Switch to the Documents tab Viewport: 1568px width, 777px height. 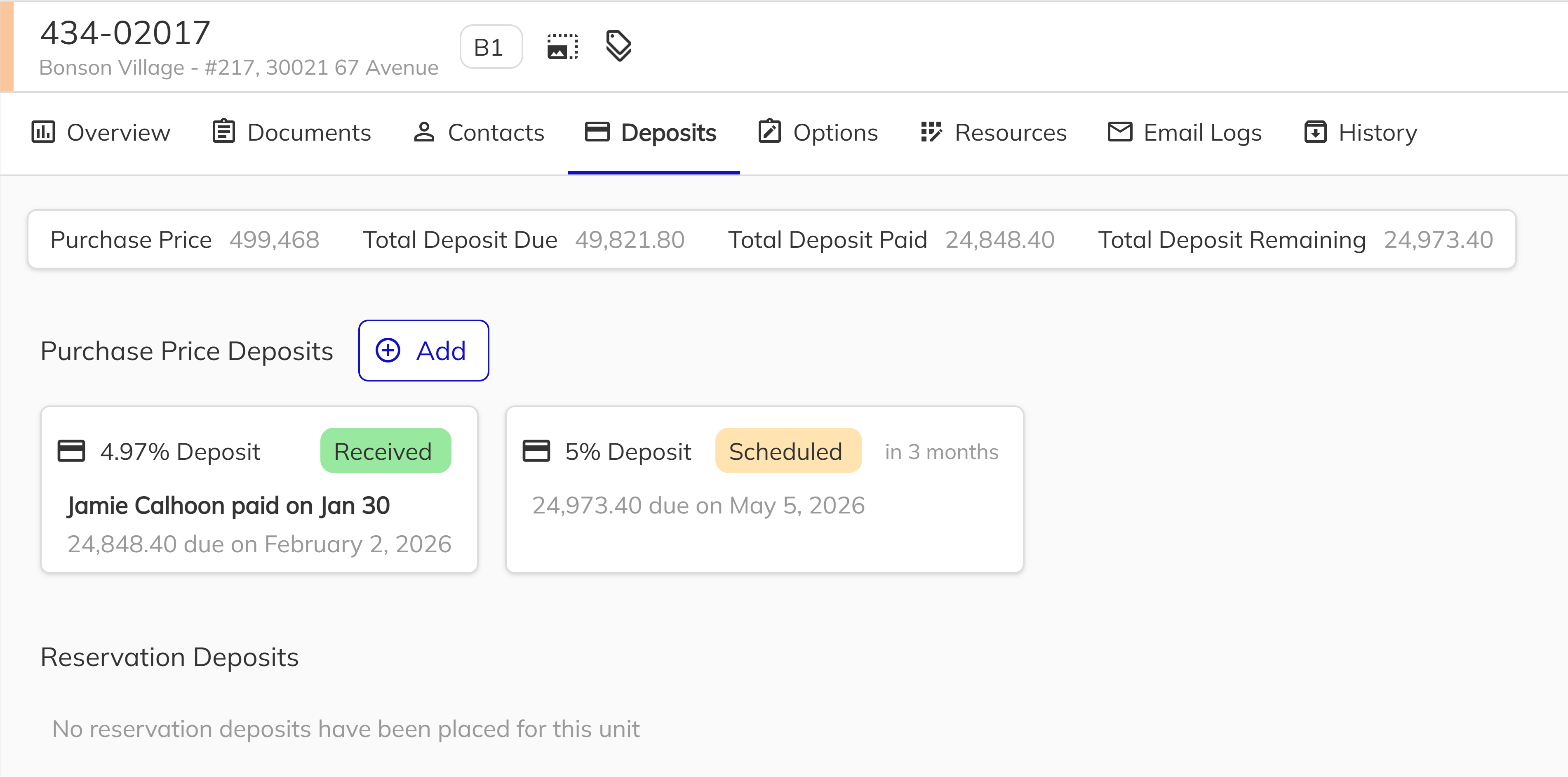click(292, 132)
